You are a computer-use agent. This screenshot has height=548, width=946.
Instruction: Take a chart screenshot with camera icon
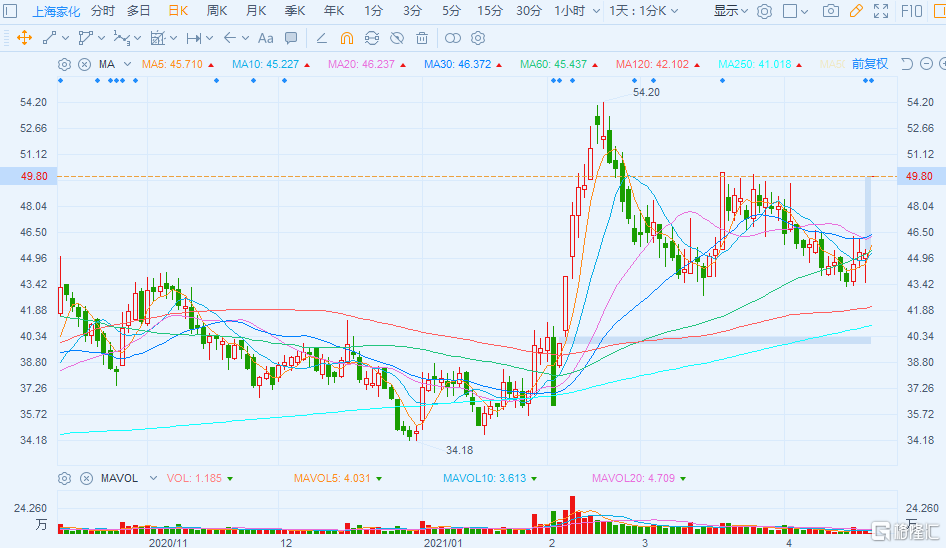pyautogui.click(x=831, y=11)
